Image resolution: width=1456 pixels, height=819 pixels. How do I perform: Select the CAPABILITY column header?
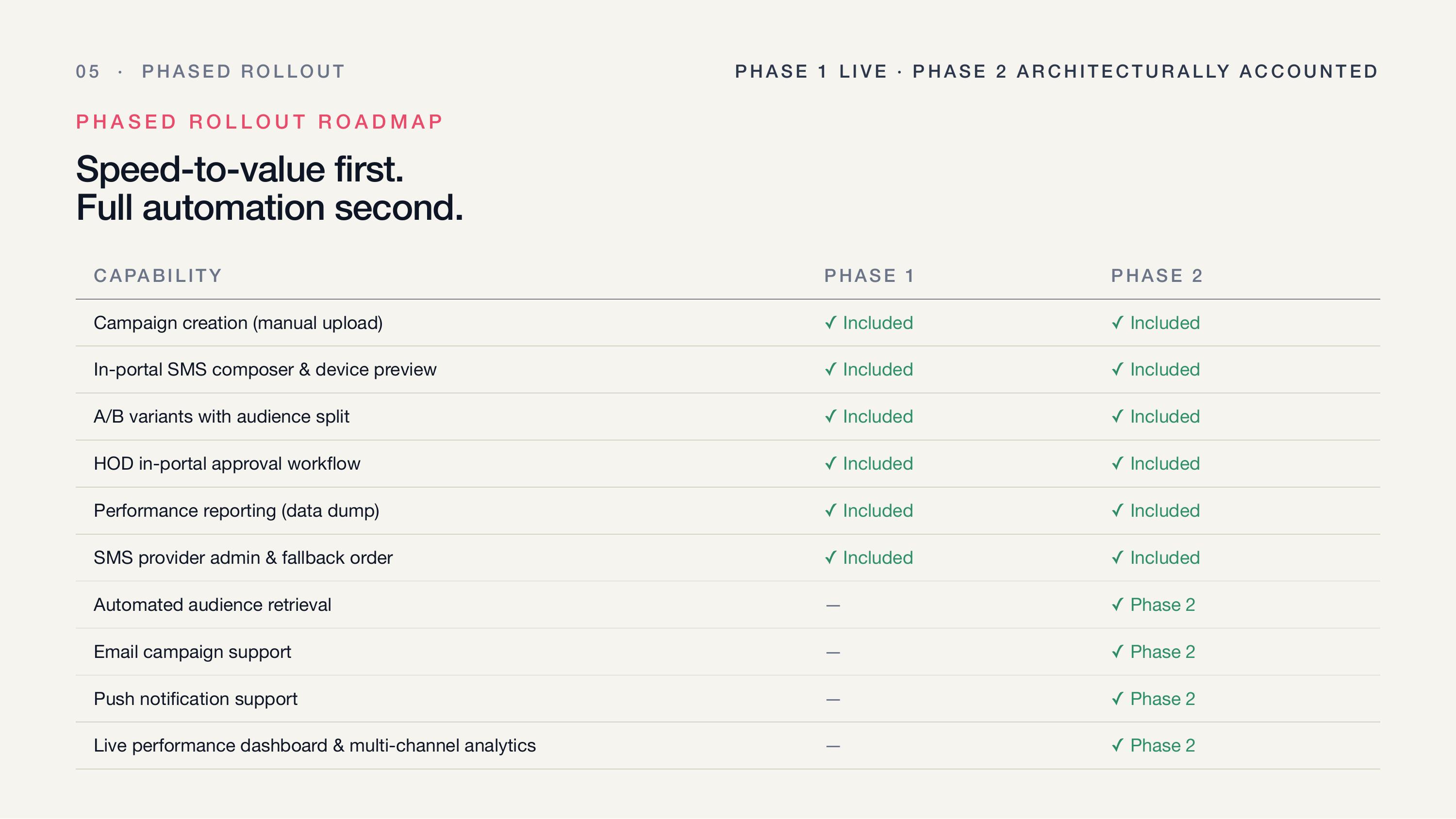pyautogui.click(x=158, y=276)
